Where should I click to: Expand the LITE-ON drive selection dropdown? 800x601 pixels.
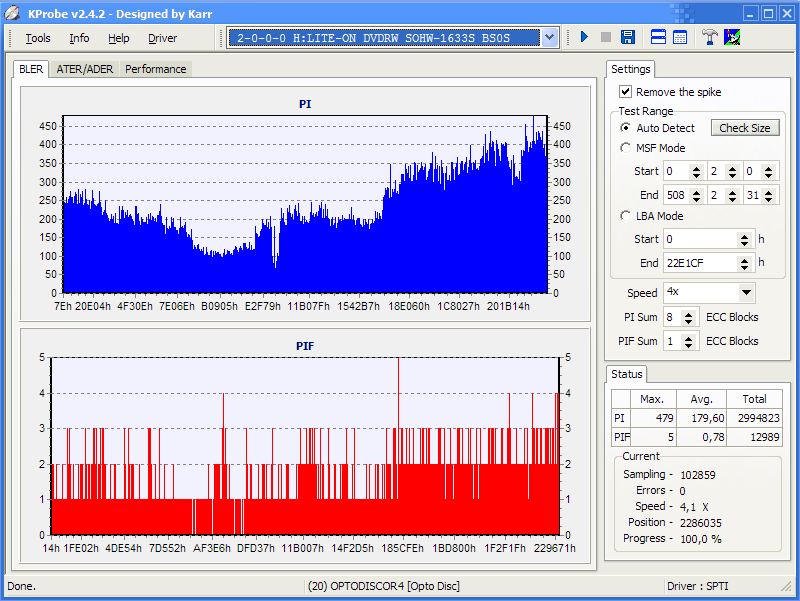pos(549,37)
